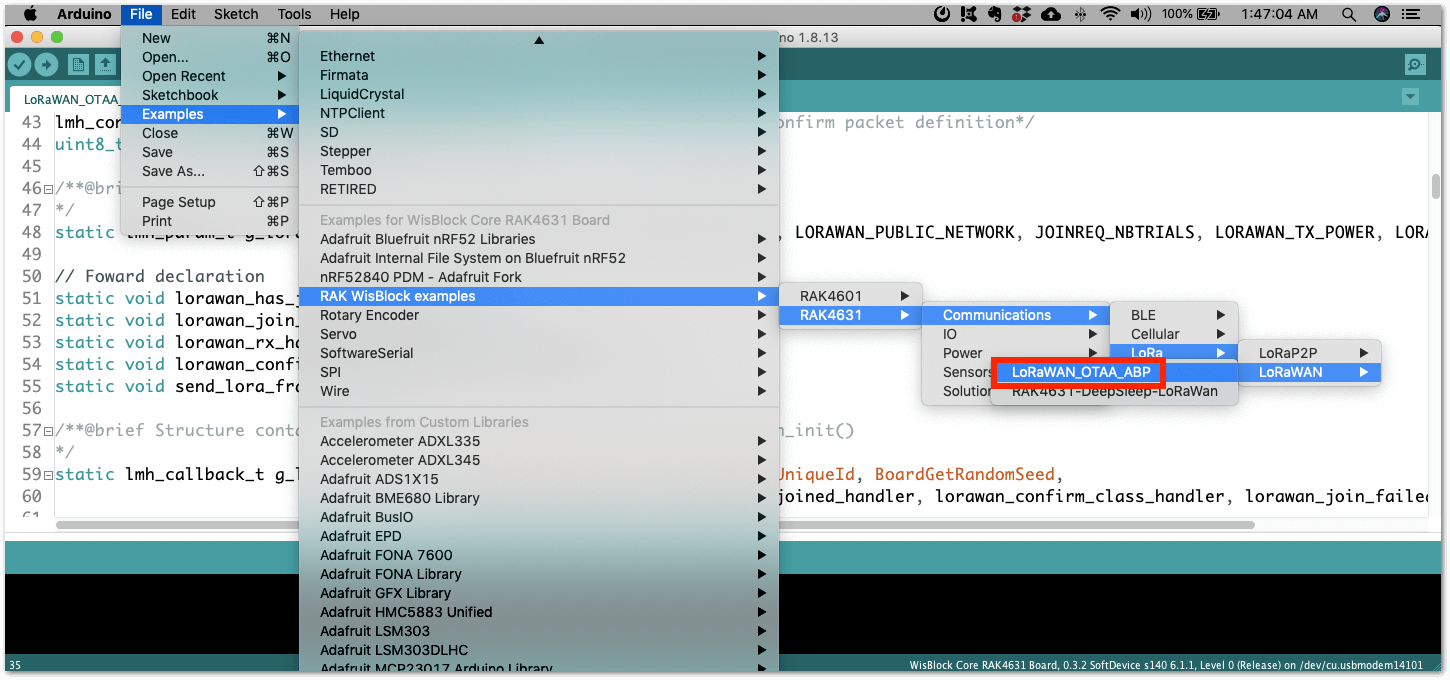Open the tab options dropdown arrow

click(1410, 96)
